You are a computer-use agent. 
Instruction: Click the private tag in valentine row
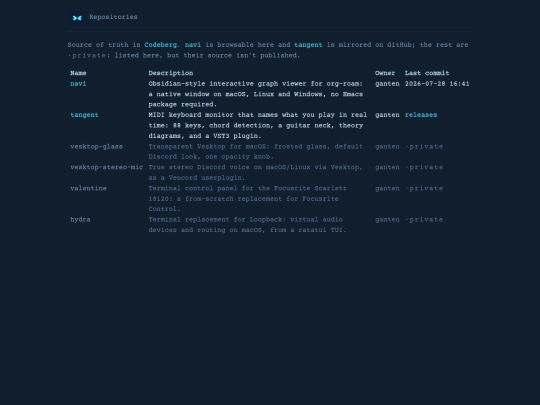click(424, 188)
